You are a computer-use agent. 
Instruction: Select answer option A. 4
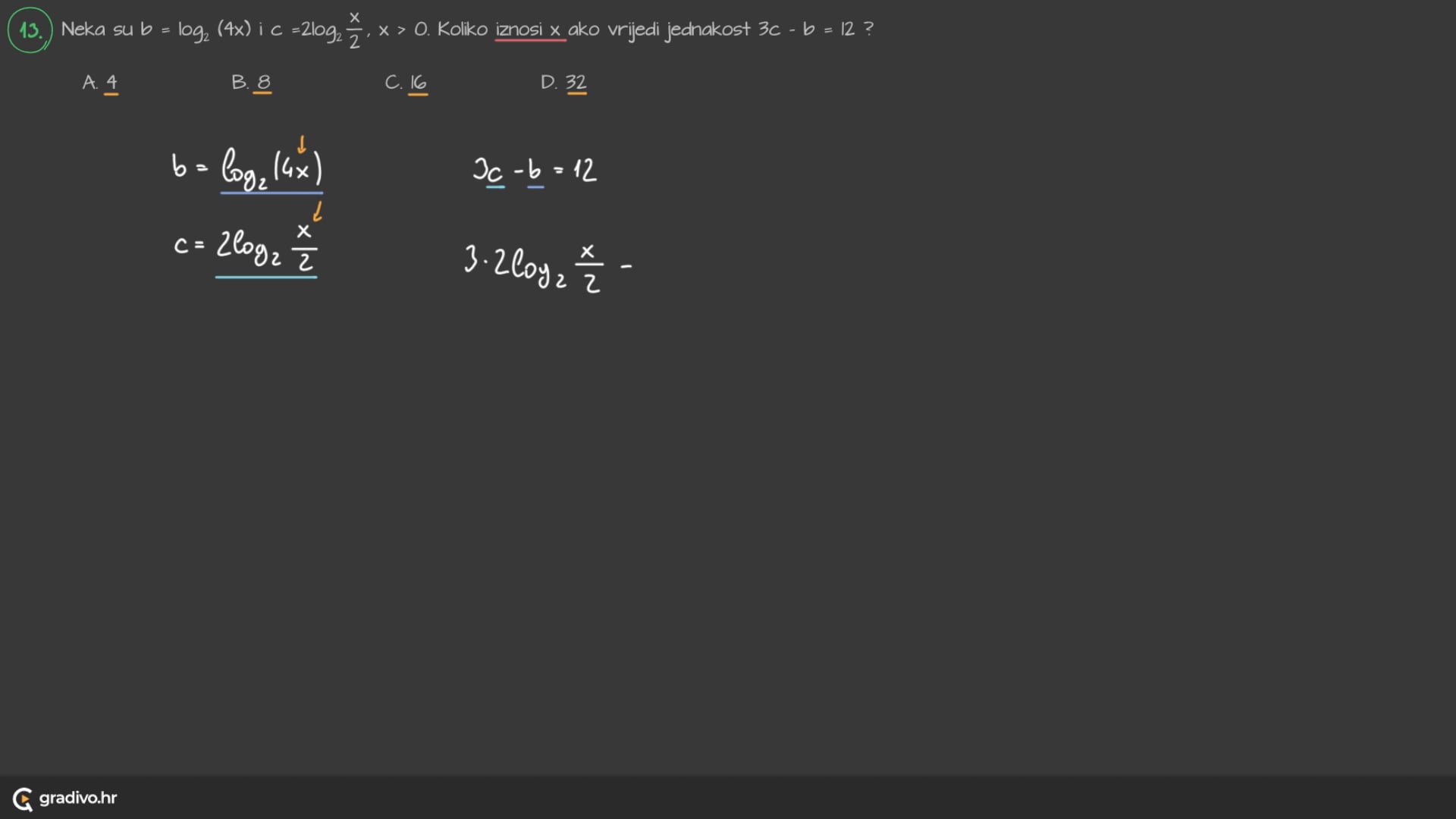[101, 83]
